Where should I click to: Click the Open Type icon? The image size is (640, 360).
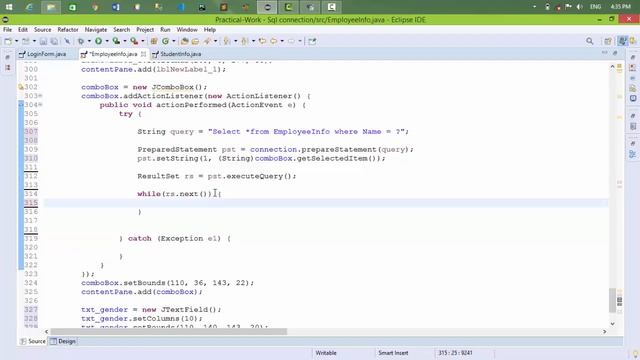(184, 41)
